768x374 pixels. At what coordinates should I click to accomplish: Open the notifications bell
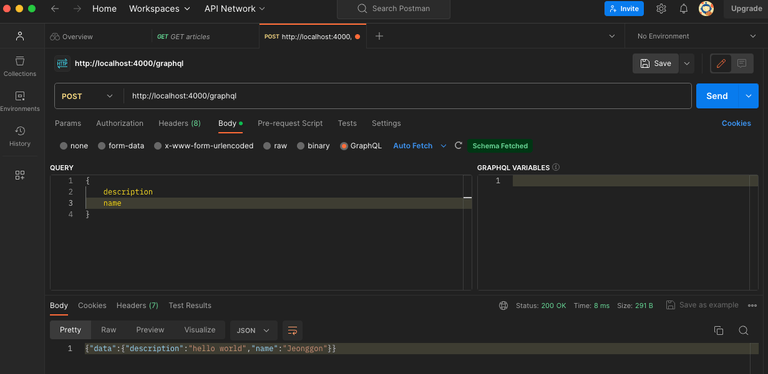[x=683, y=9]
